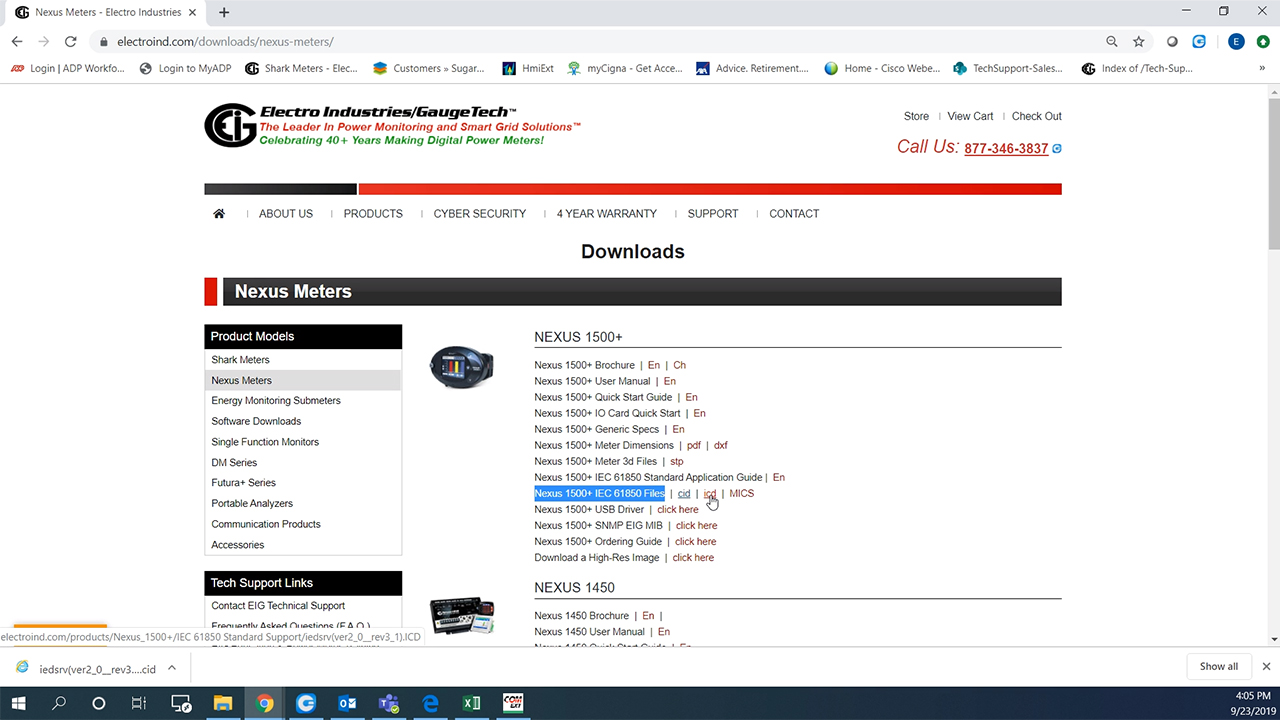The height and width of the screenshot is (720, 1280).
Task: Select Futura+ Series in sidebar
Action: (243, 483)
